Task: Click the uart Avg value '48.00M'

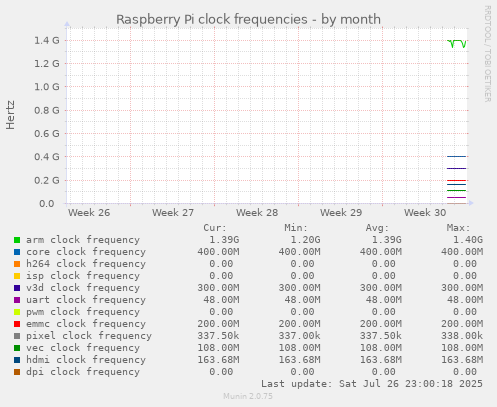Action: coord(383,300)
